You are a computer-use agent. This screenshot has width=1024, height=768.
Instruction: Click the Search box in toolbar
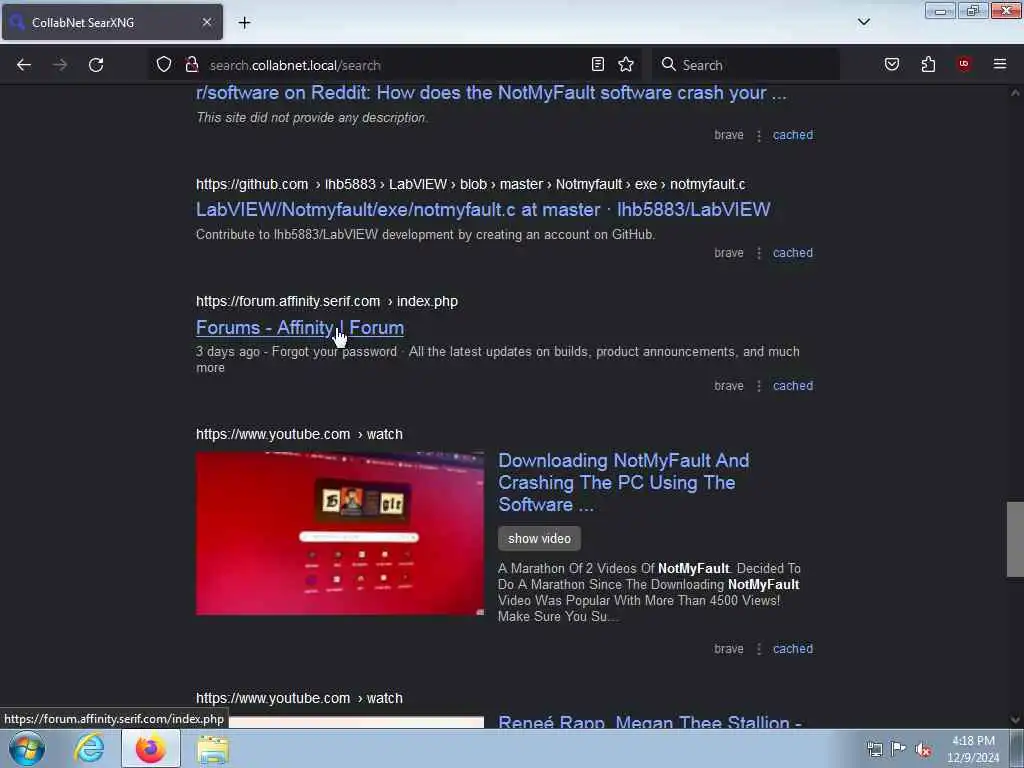(x=746, y=65)
